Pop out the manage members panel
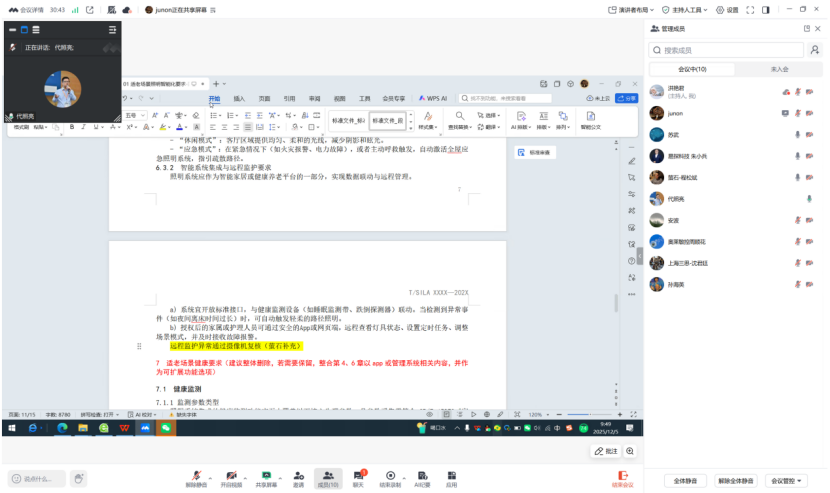 click(x=807, y=29)
